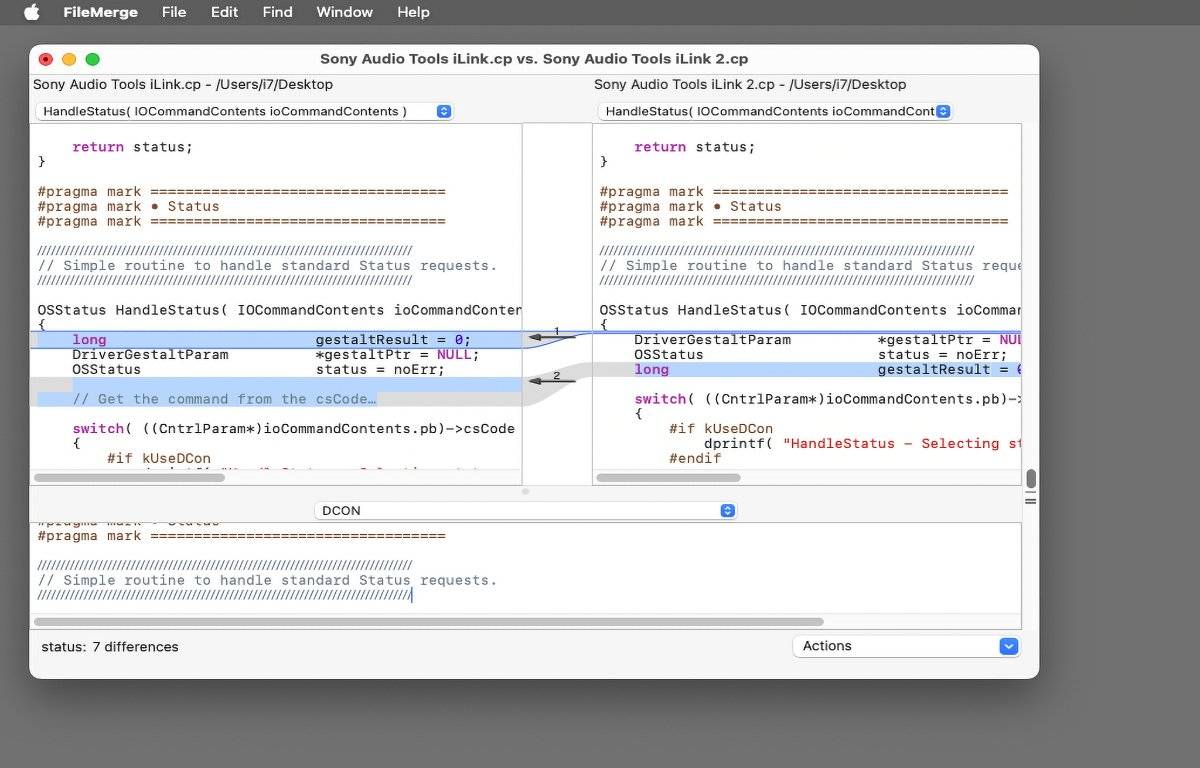Click the pane divider dot above DCON
Image resolution: width=1200 pixels, height=768 pixels.
(x=526, y=492)
